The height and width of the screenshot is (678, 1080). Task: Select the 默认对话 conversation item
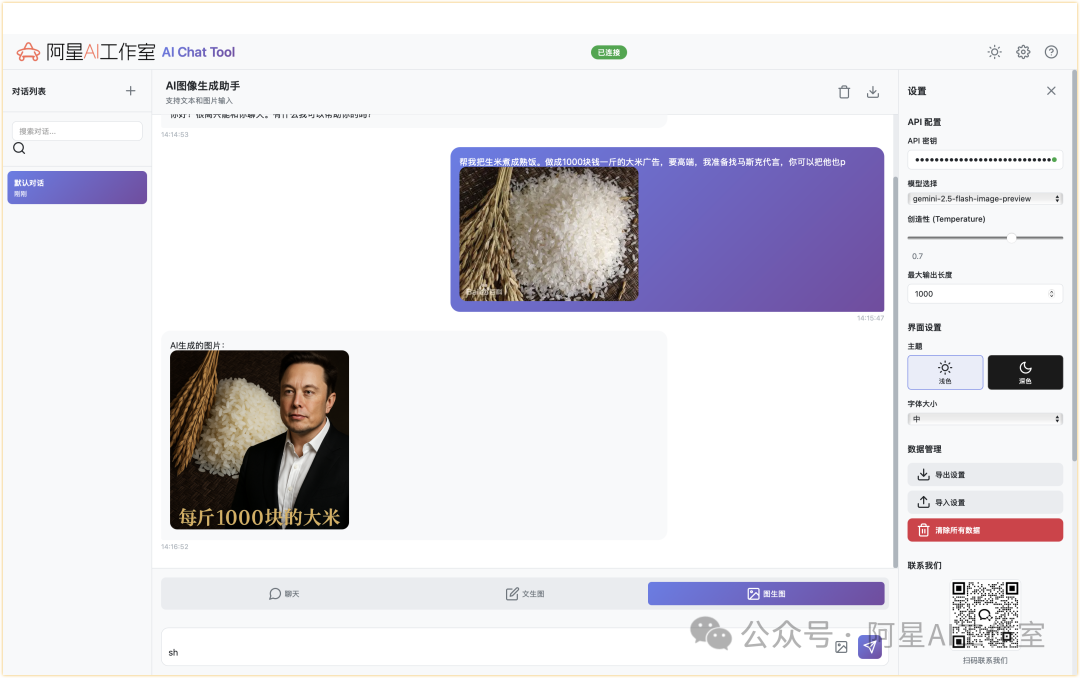77,187
